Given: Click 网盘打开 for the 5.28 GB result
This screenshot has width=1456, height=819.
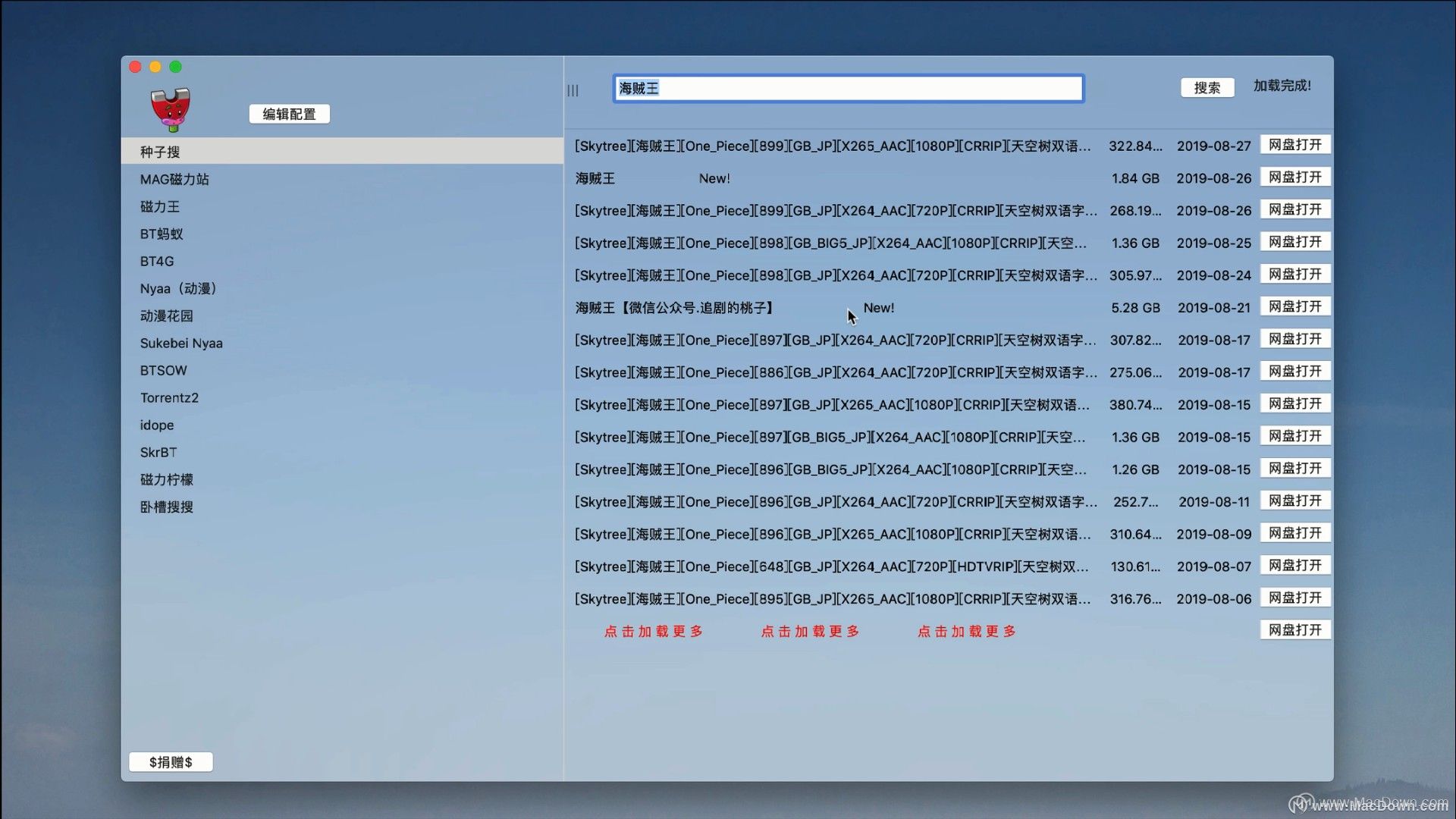Looking at the screenshot, I should click(x=1295, y=306).
